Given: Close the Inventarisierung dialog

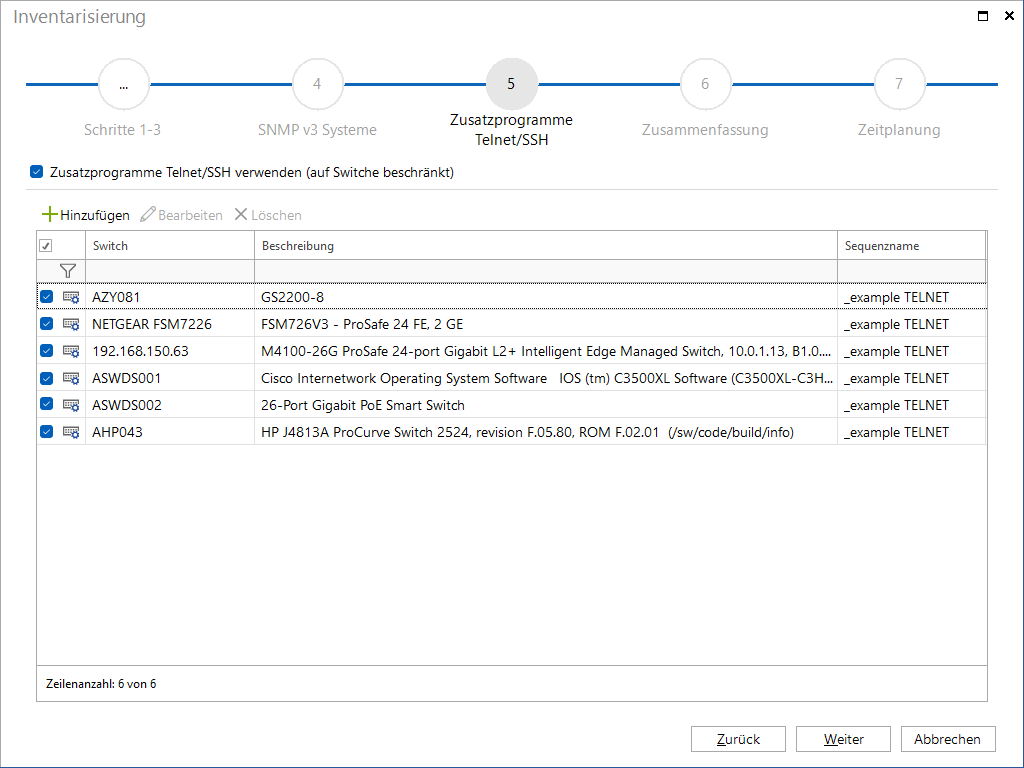Looking at the screenshot, I should tap(1009, 16).
